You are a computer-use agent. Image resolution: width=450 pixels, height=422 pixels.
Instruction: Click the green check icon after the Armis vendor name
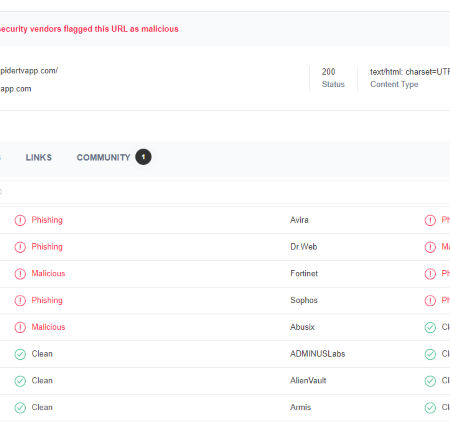pyautogui.click(x=430, y=407)
